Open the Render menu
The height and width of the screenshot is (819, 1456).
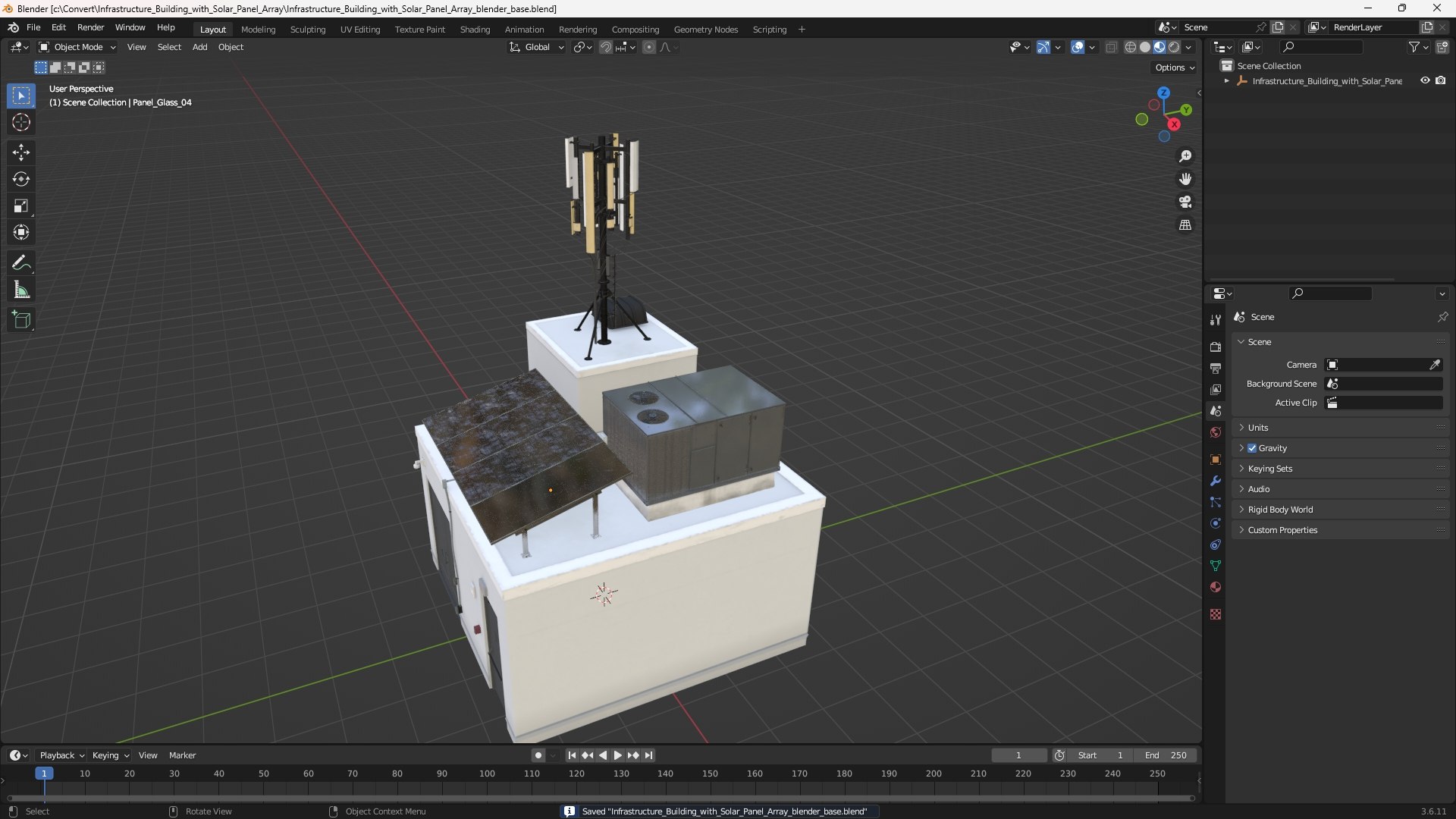[x=90, y=27]
